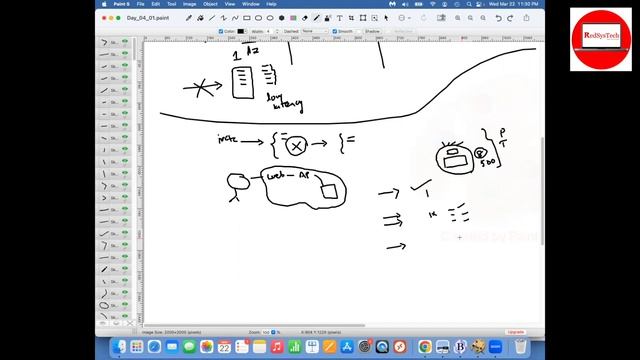640x360 pixels.
Task: Open the Object menu
Action: (210, 4)
